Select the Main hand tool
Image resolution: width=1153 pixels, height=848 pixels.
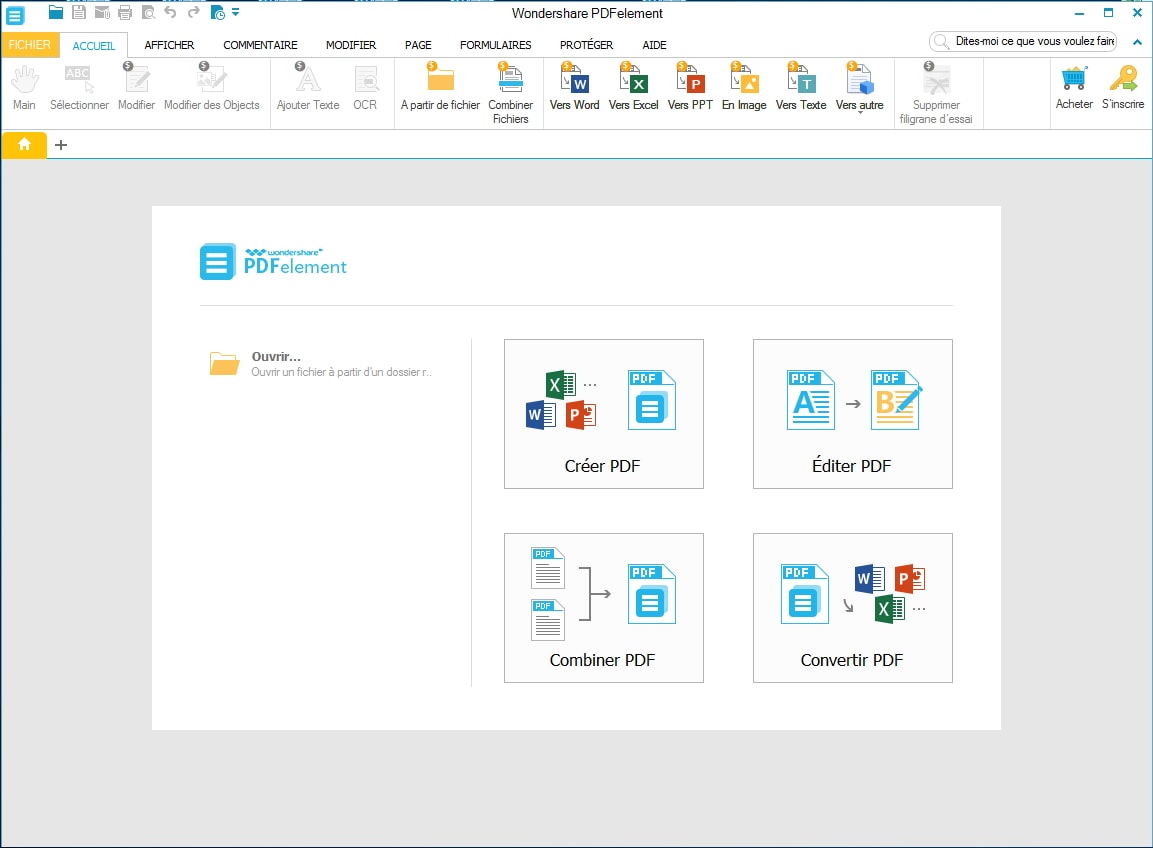pyautogui.click(x=24, y=88)
